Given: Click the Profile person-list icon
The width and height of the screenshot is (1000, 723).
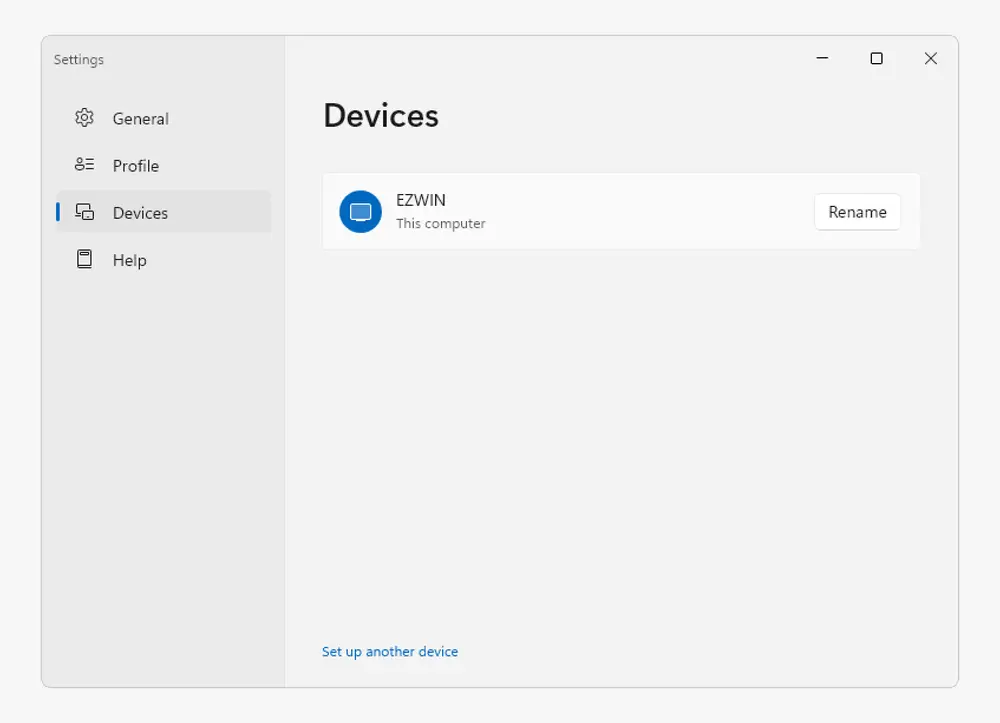Looking at the screenshot, I should (x=85, y=165).
